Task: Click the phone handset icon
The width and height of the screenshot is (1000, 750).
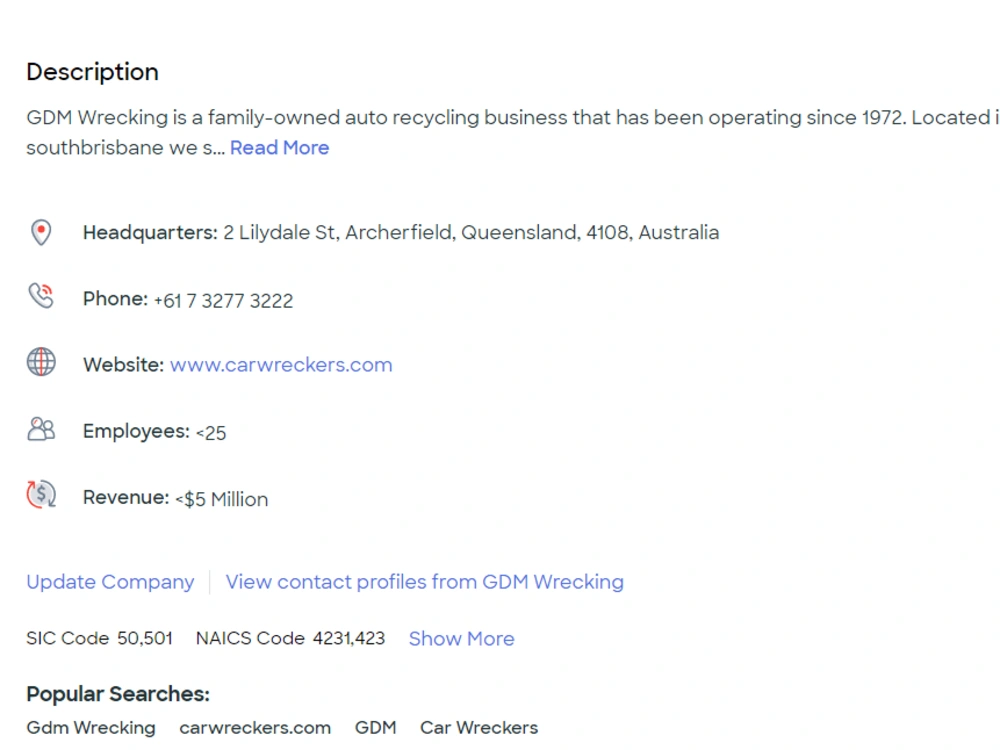Action: tap(41, 296)
